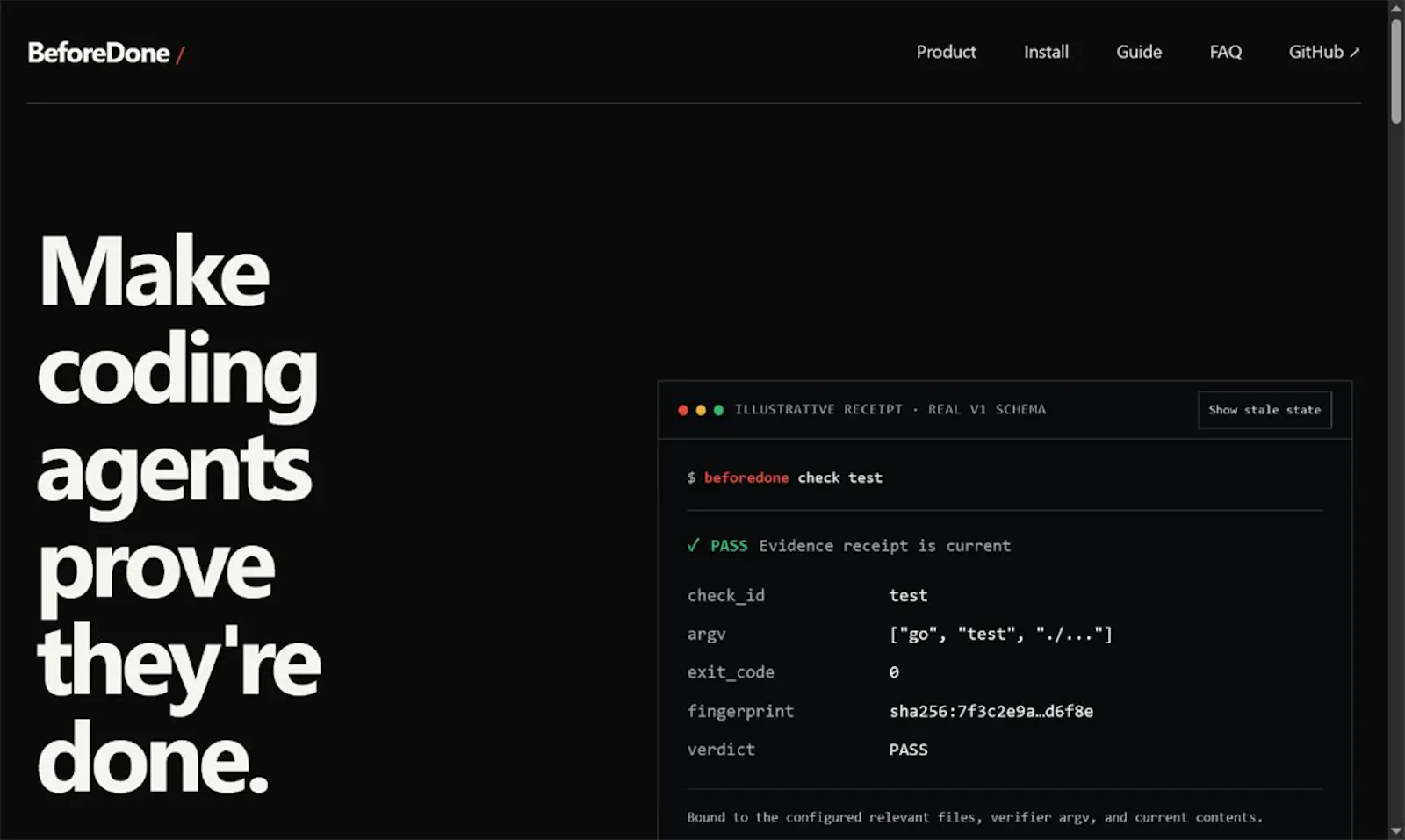Screen dimensions: 1405x840
Task: Open the BeforeDone logo home link
Action: tap(106, 53)
